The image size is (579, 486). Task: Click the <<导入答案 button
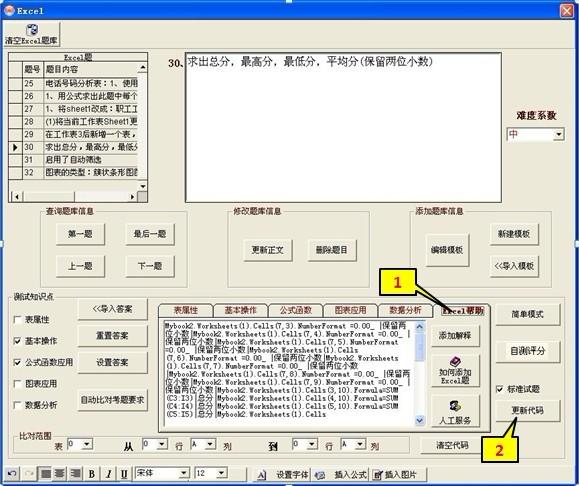tap(113, 309)
